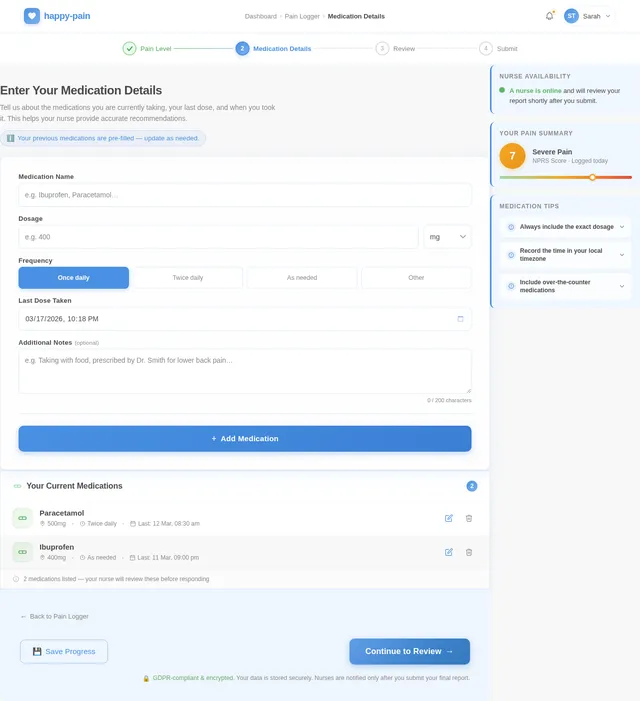The width and height of the screenshot is (640, 701).
Task: Edit the Ibuprofen medication entry
Action: [448, 552]
